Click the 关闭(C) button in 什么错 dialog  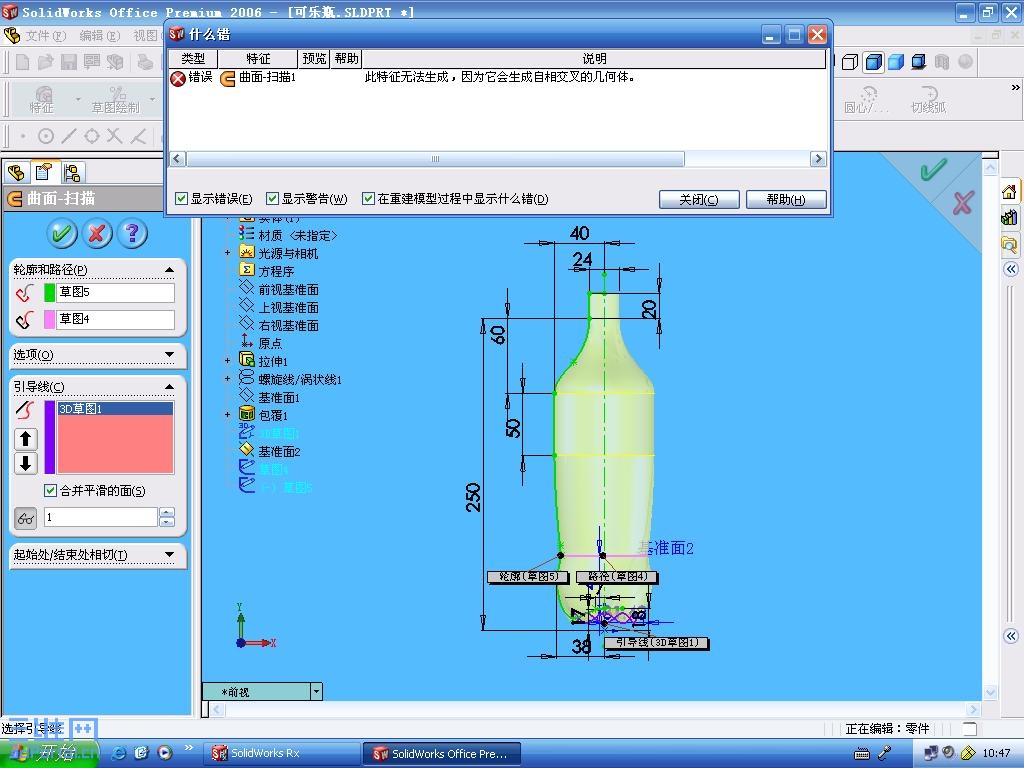point(699,199)
